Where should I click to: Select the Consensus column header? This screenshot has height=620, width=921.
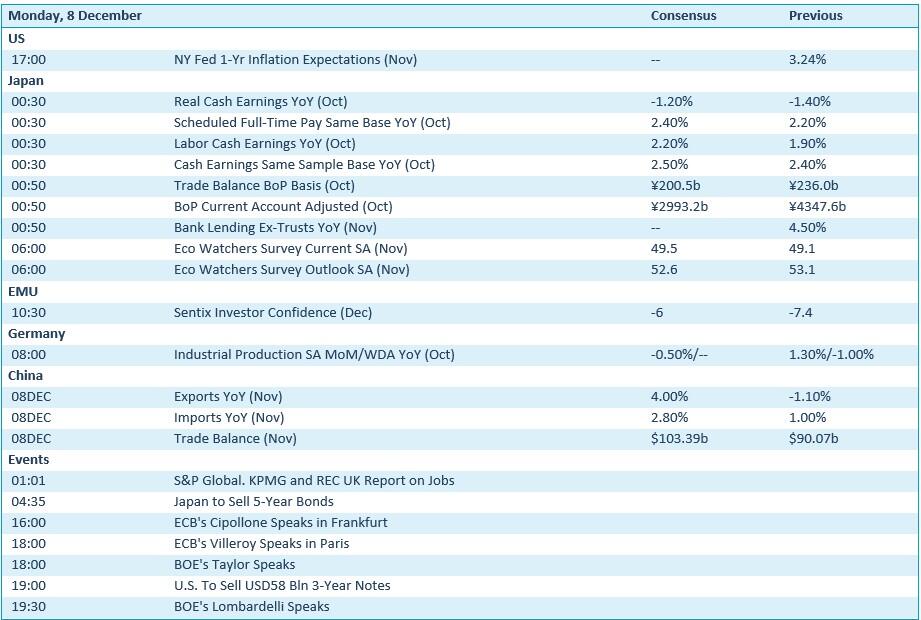[x=683, y=16]
